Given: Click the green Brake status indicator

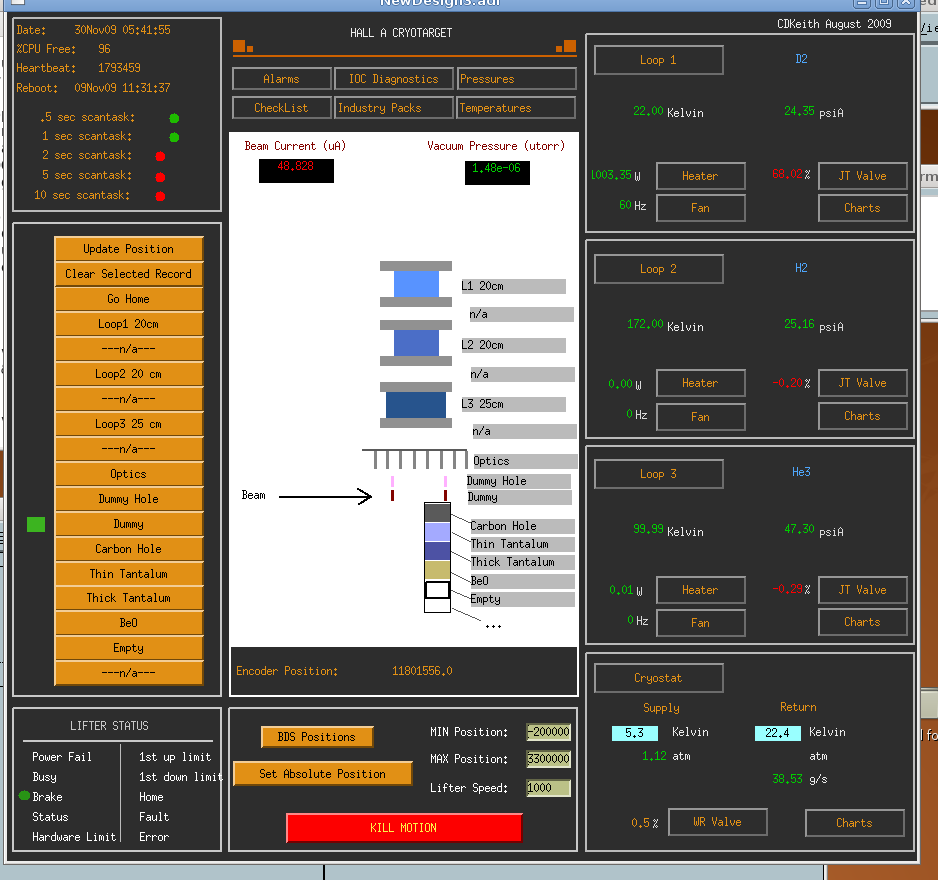Looking at the screenshot, I should [25, 796].
